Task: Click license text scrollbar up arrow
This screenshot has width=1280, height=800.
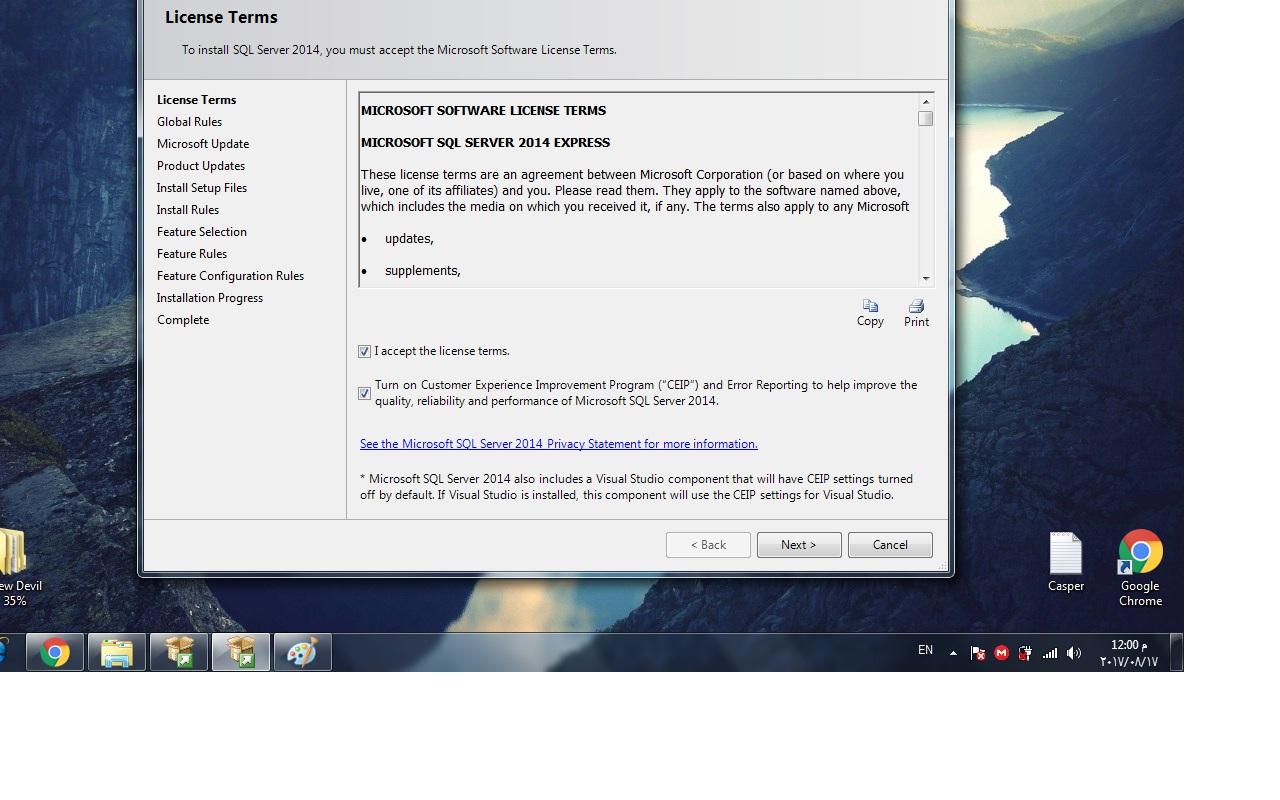Action: pyautogui.click(x=926, y=102)
